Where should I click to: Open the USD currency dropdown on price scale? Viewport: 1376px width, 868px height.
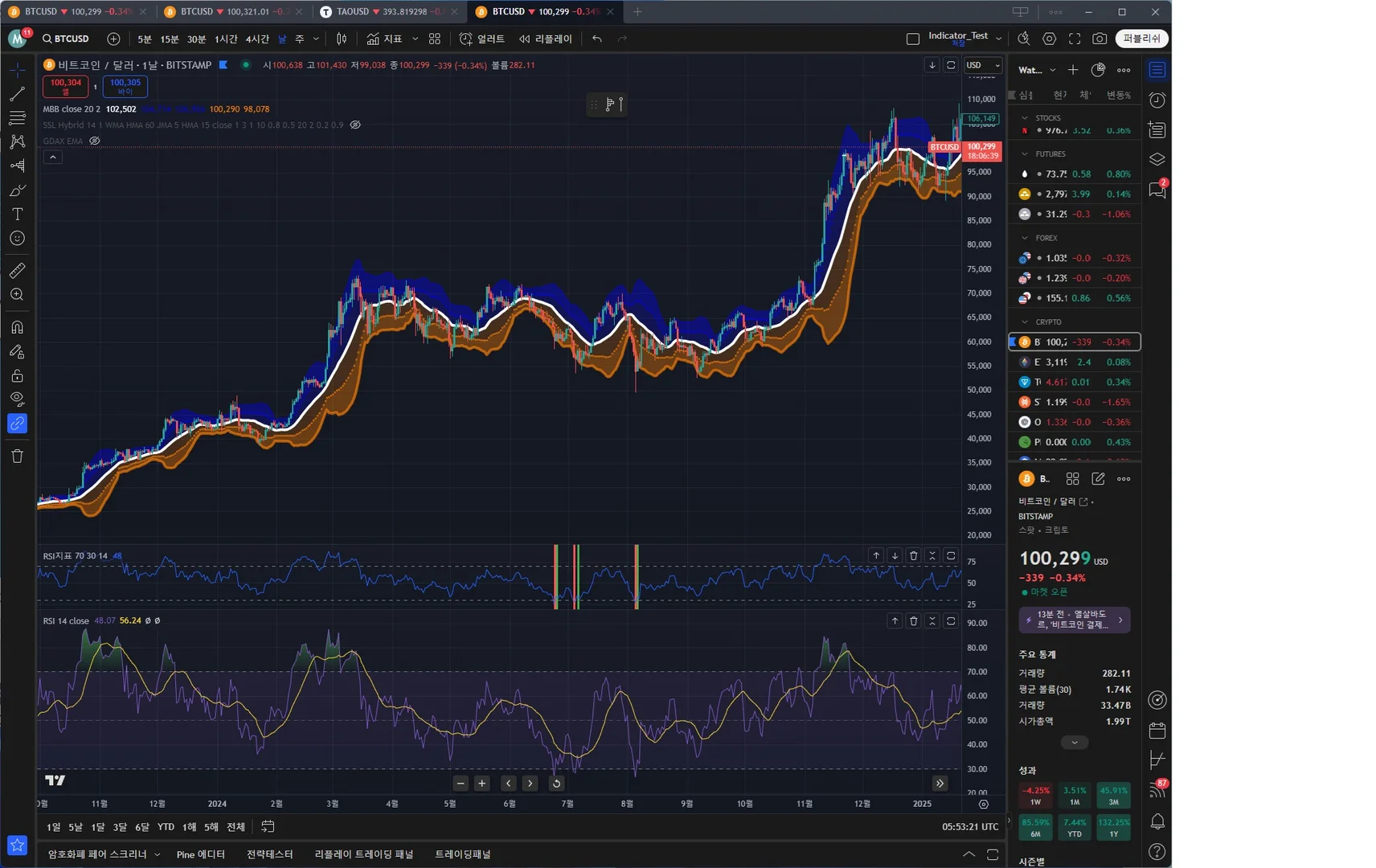pyautogui.click(x=983, y=65)
